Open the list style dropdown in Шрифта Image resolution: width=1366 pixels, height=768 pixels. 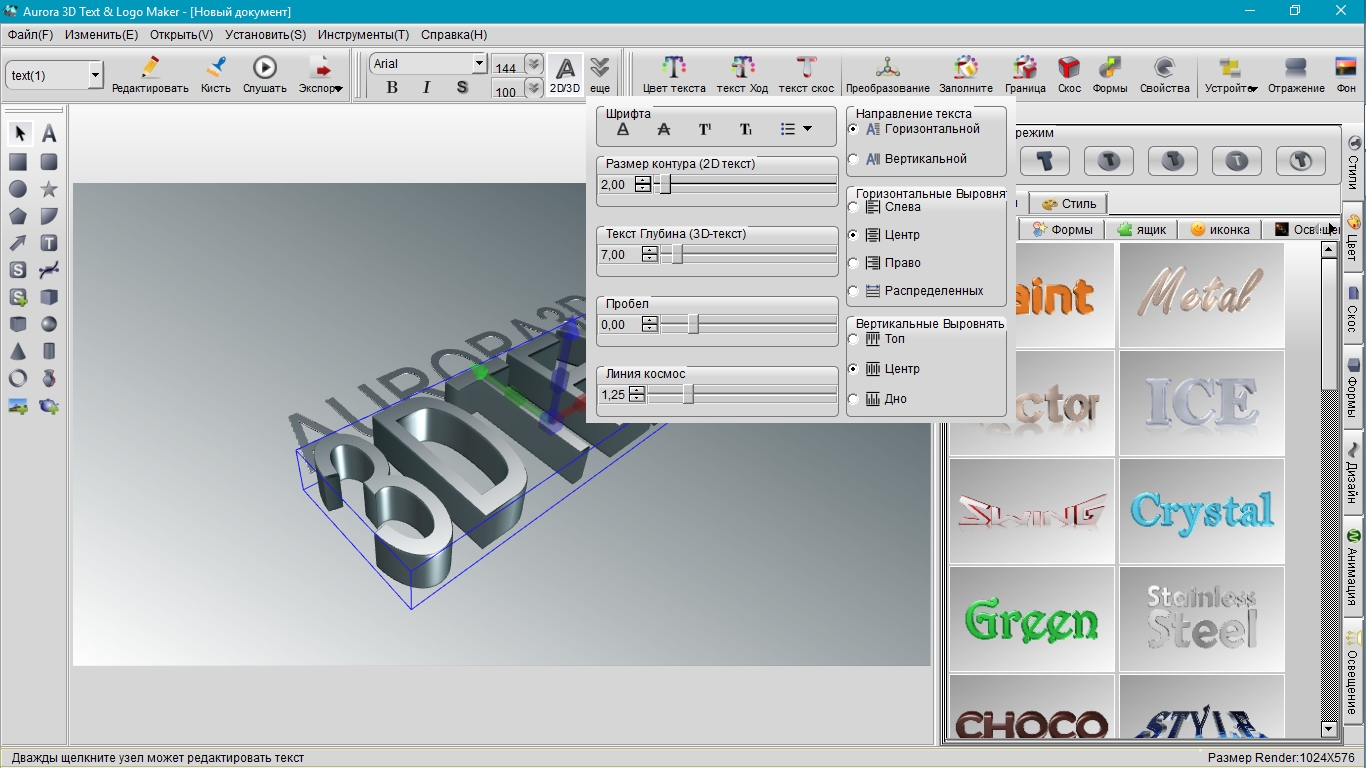click(796, 129)
